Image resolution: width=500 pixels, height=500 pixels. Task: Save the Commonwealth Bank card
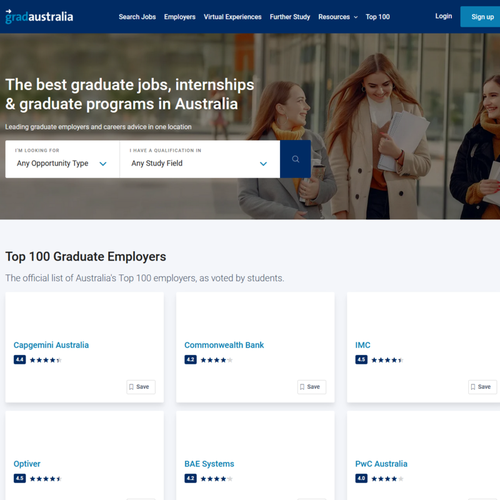click(x=312, y=387)
